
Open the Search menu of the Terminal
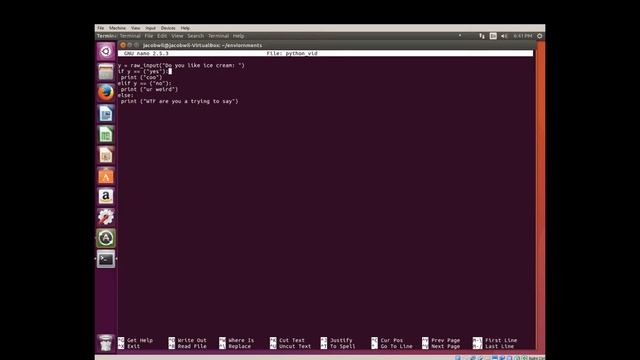coord(196,36)
